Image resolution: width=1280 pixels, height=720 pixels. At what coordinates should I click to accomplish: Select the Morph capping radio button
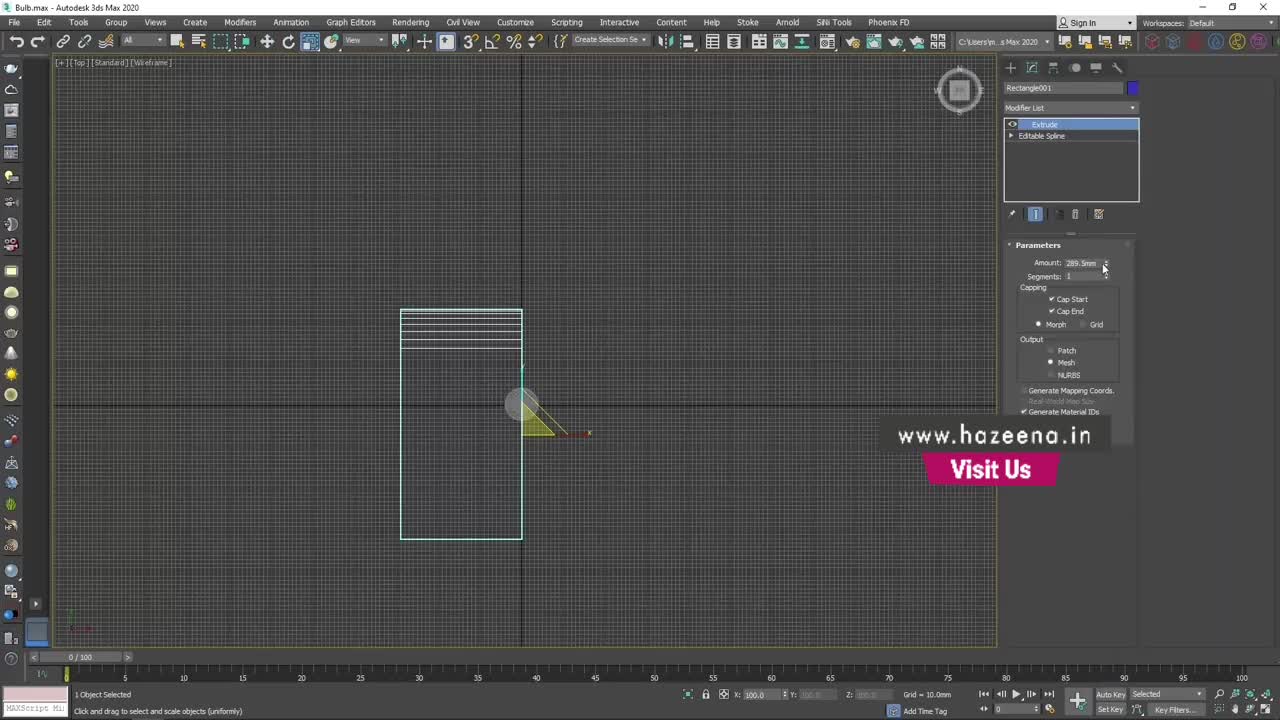[1038, 324]
